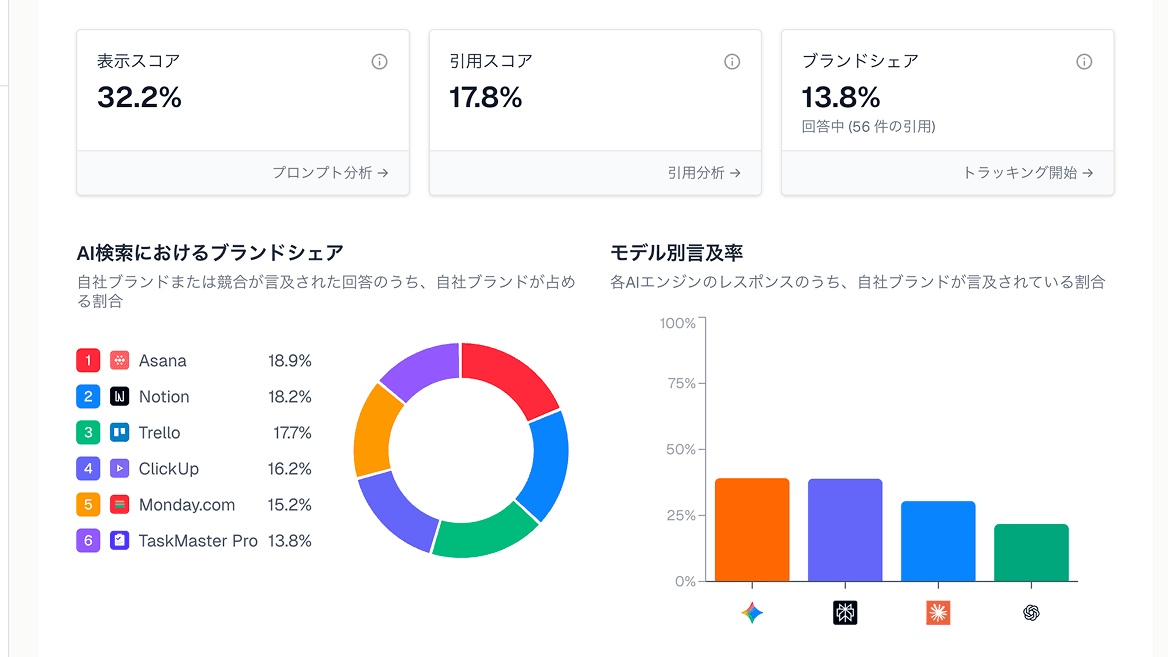Screen dimensions: 1168x657
Task: Click the Notion logo icon
Action: (118, 396)
